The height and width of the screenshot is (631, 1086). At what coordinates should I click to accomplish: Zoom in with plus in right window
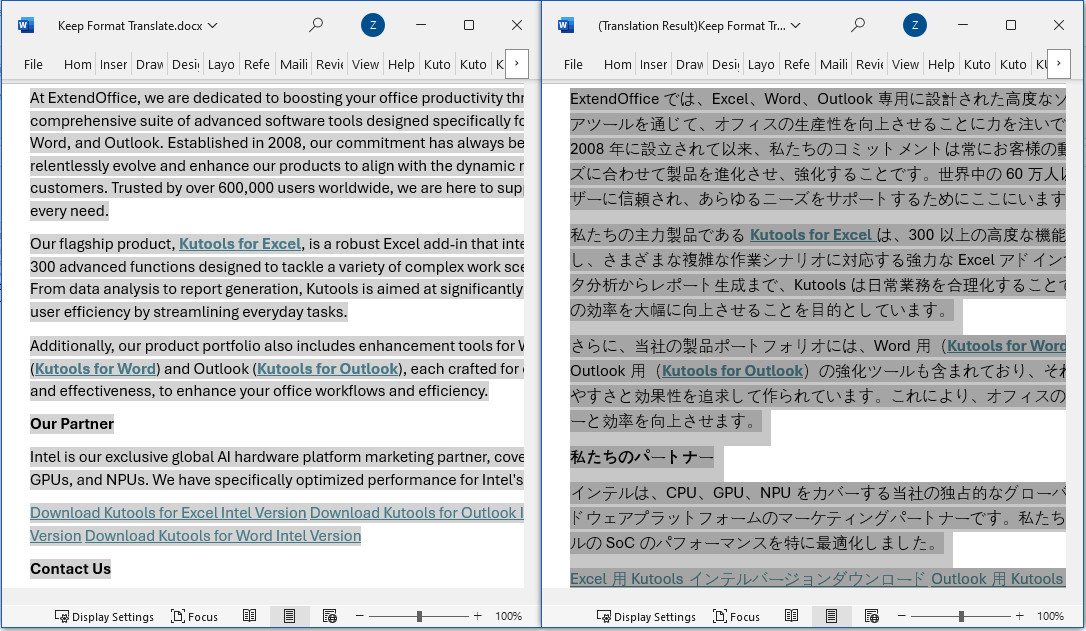[x=1020, y=616]
